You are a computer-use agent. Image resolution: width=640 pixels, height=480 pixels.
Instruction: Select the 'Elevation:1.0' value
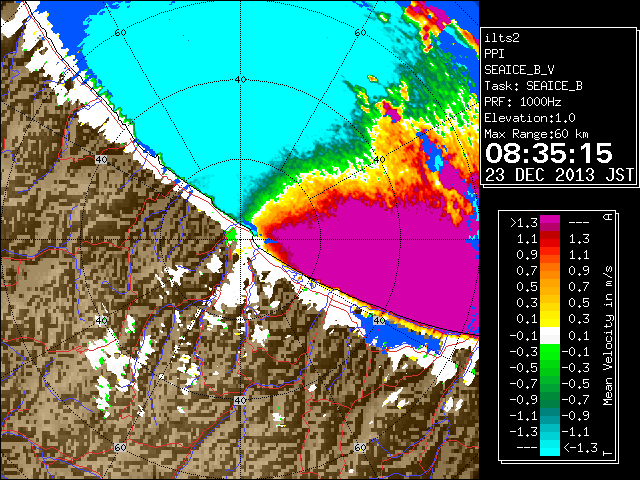tap(530, 118)
